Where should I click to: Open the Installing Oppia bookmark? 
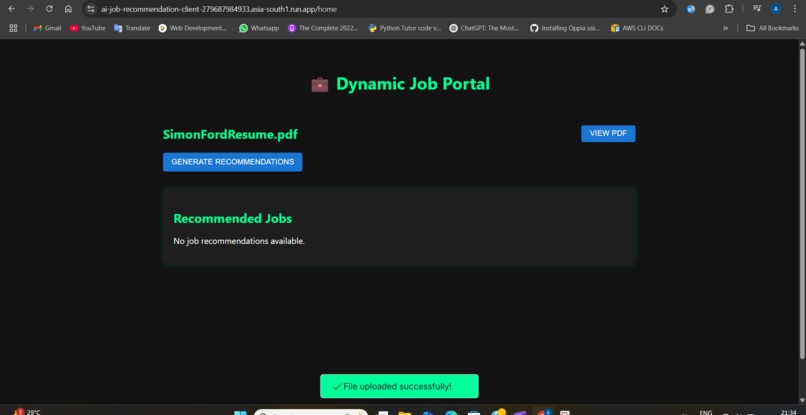(565, 28)
